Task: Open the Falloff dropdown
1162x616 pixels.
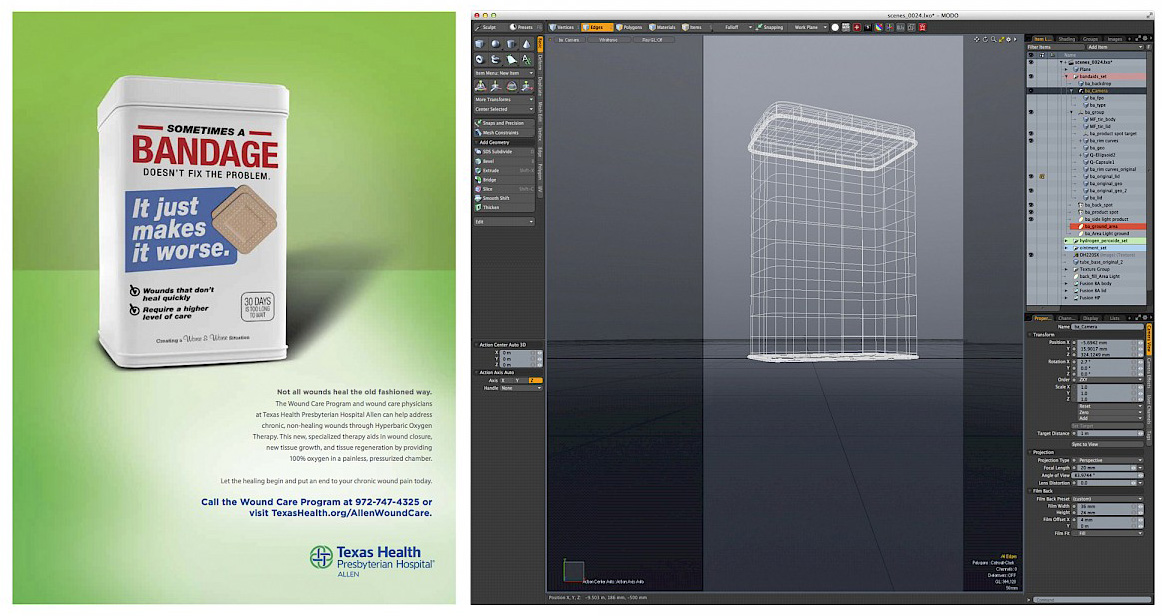Action: 736,27
